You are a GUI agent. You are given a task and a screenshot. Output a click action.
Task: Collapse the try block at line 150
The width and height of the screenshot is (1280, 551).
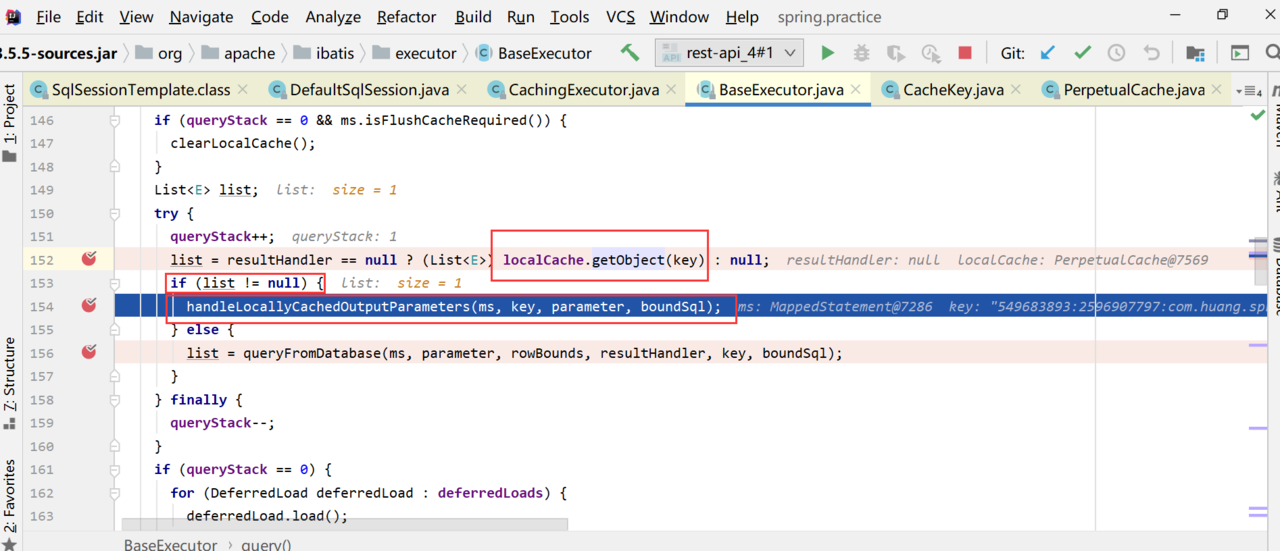pos(115,213)
